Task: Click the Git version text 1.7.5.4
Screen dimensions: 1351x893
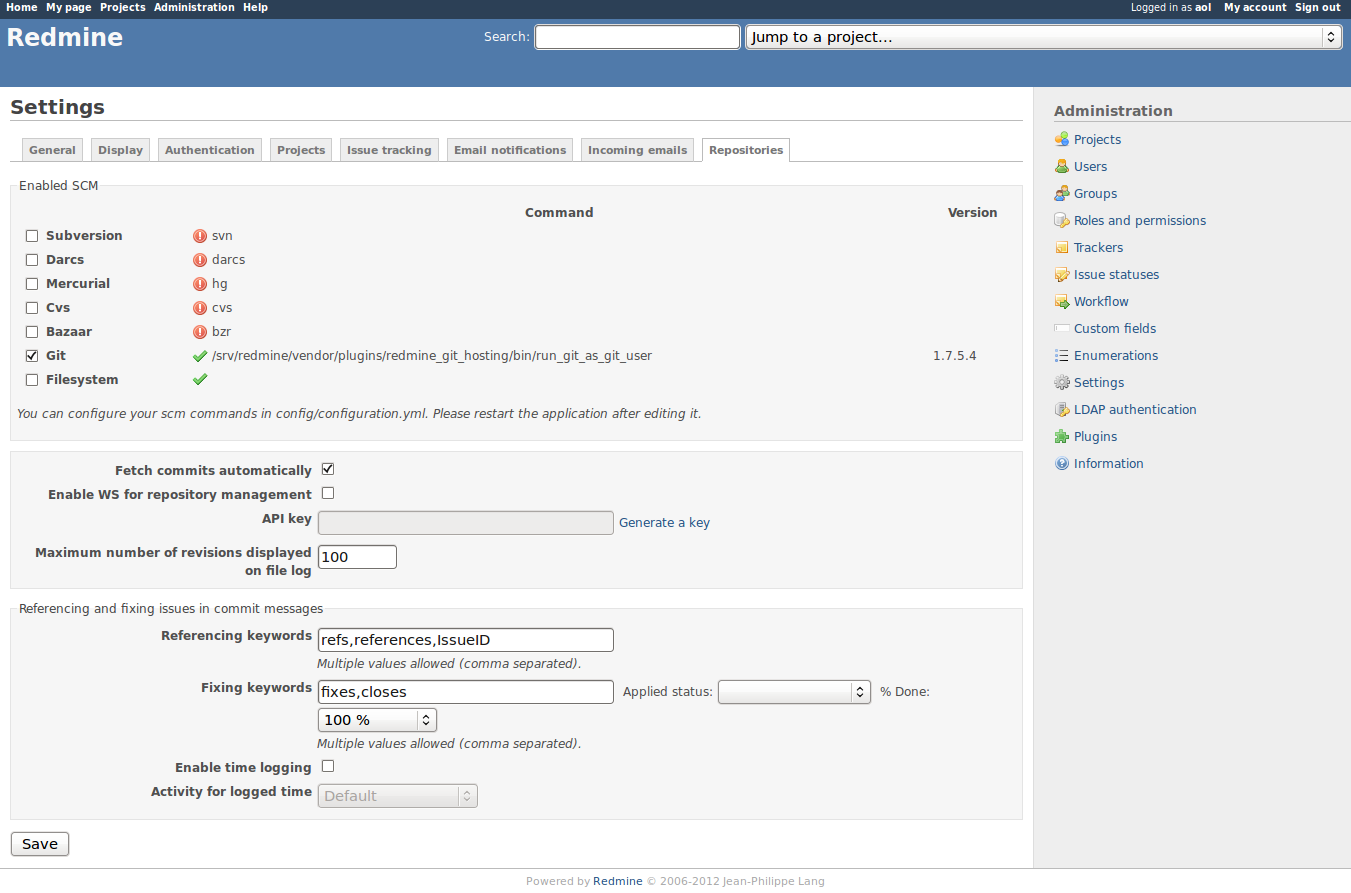Action: 954,356
